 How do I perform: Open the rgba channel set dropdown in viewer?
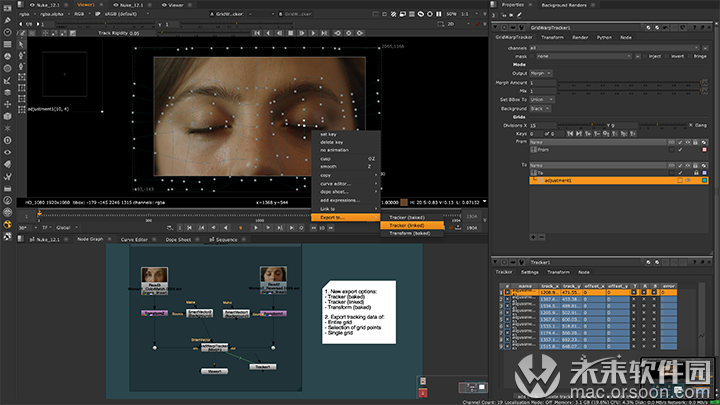pos(27,14)
